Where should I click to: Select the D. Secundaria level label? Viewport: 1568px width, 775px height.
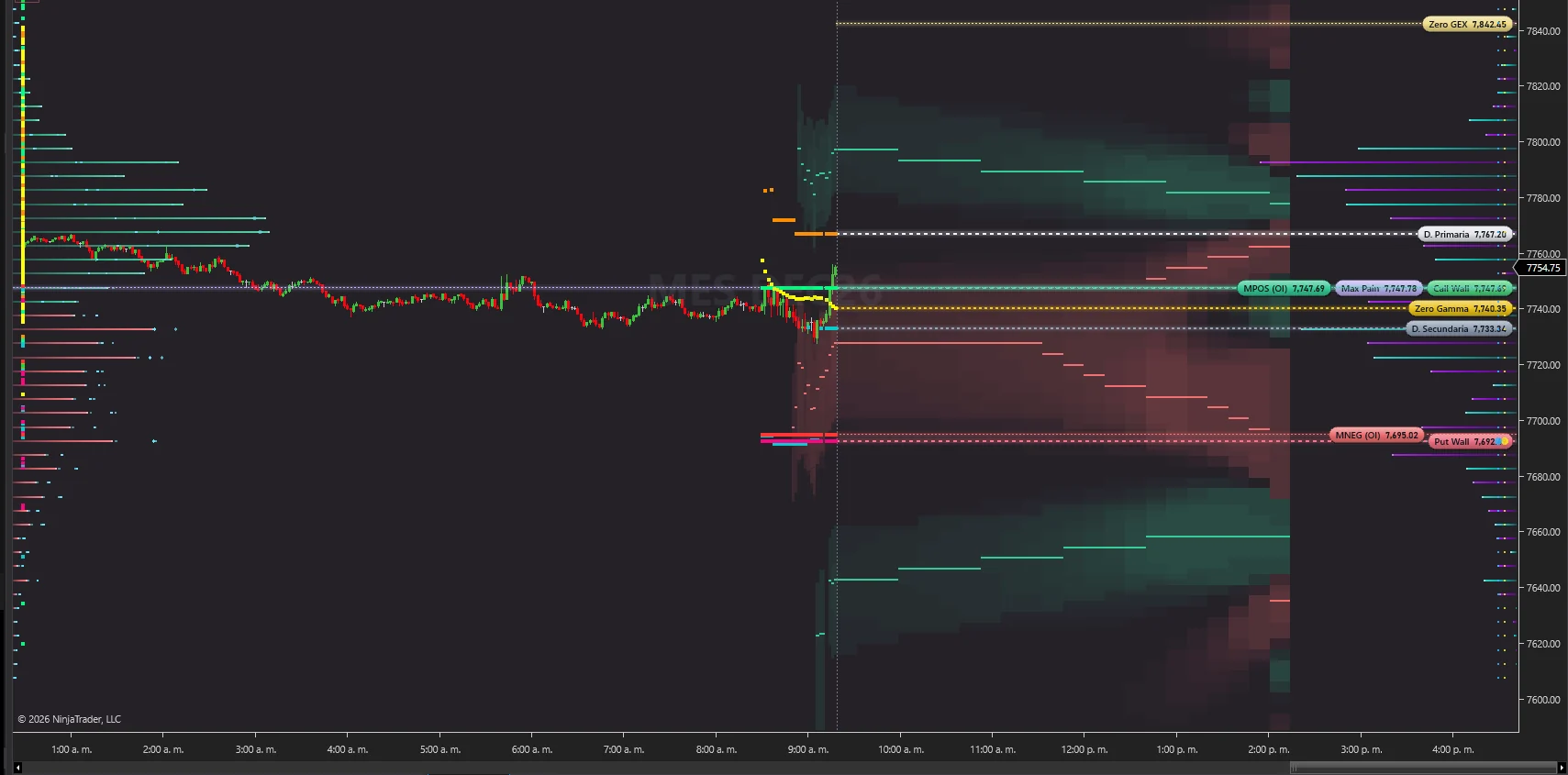(1459, 329)
